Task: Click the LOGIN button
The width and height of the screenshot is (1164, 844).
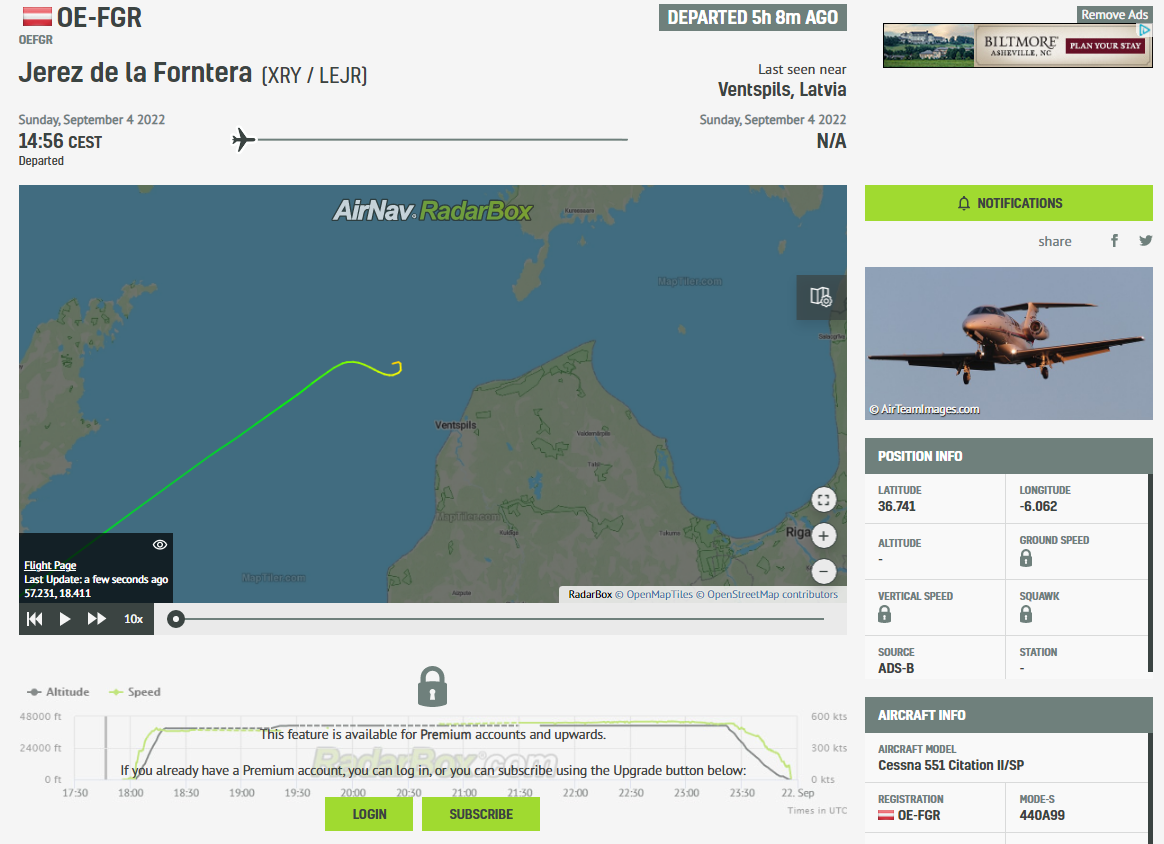Action: click(x=369, y=814)
